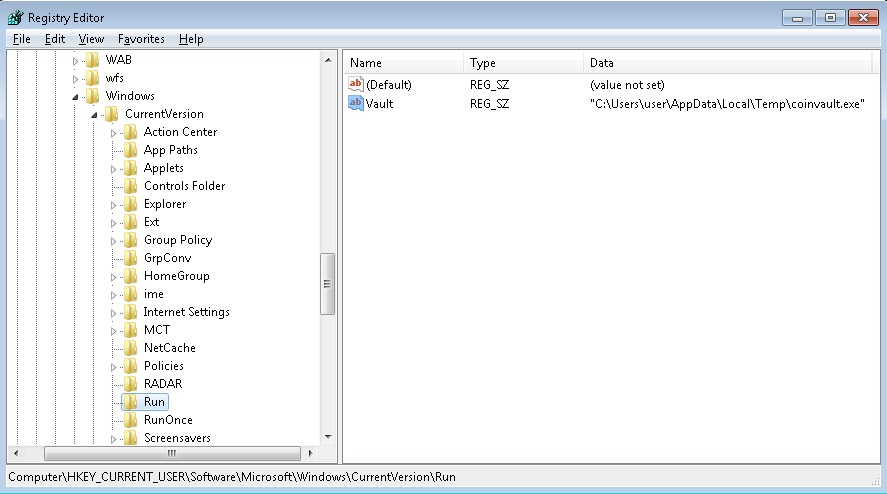Screen dimensions: 887x494
Task: Expand the Explorer key
Action: (x=114, y=205)
